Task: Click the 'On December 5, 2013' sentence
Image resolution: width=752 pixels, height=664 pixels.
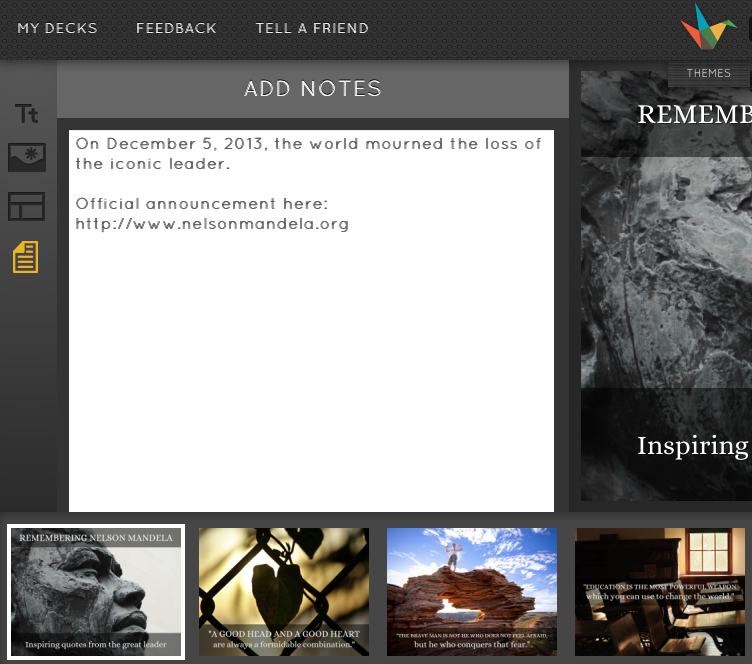Action: tap(308, 153)
